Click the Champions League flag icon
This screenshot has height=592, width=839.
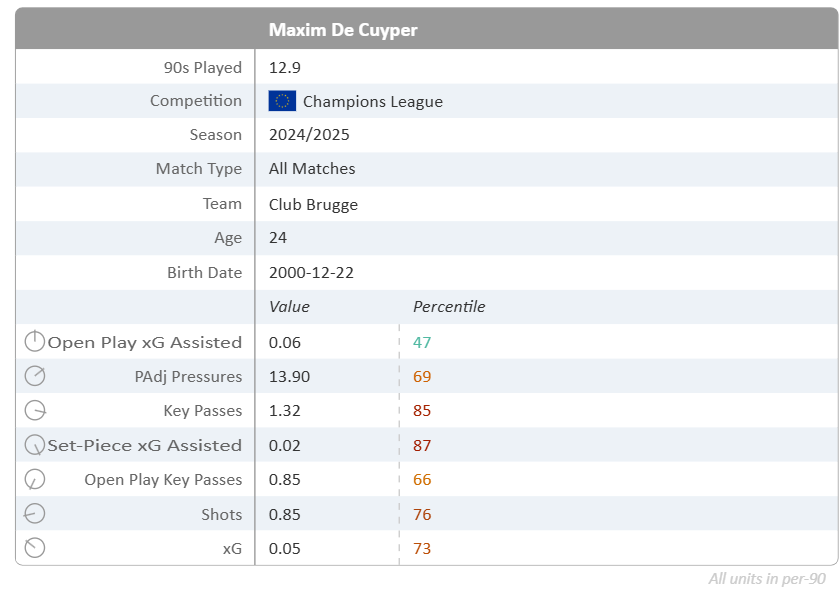tap(282, 101)
